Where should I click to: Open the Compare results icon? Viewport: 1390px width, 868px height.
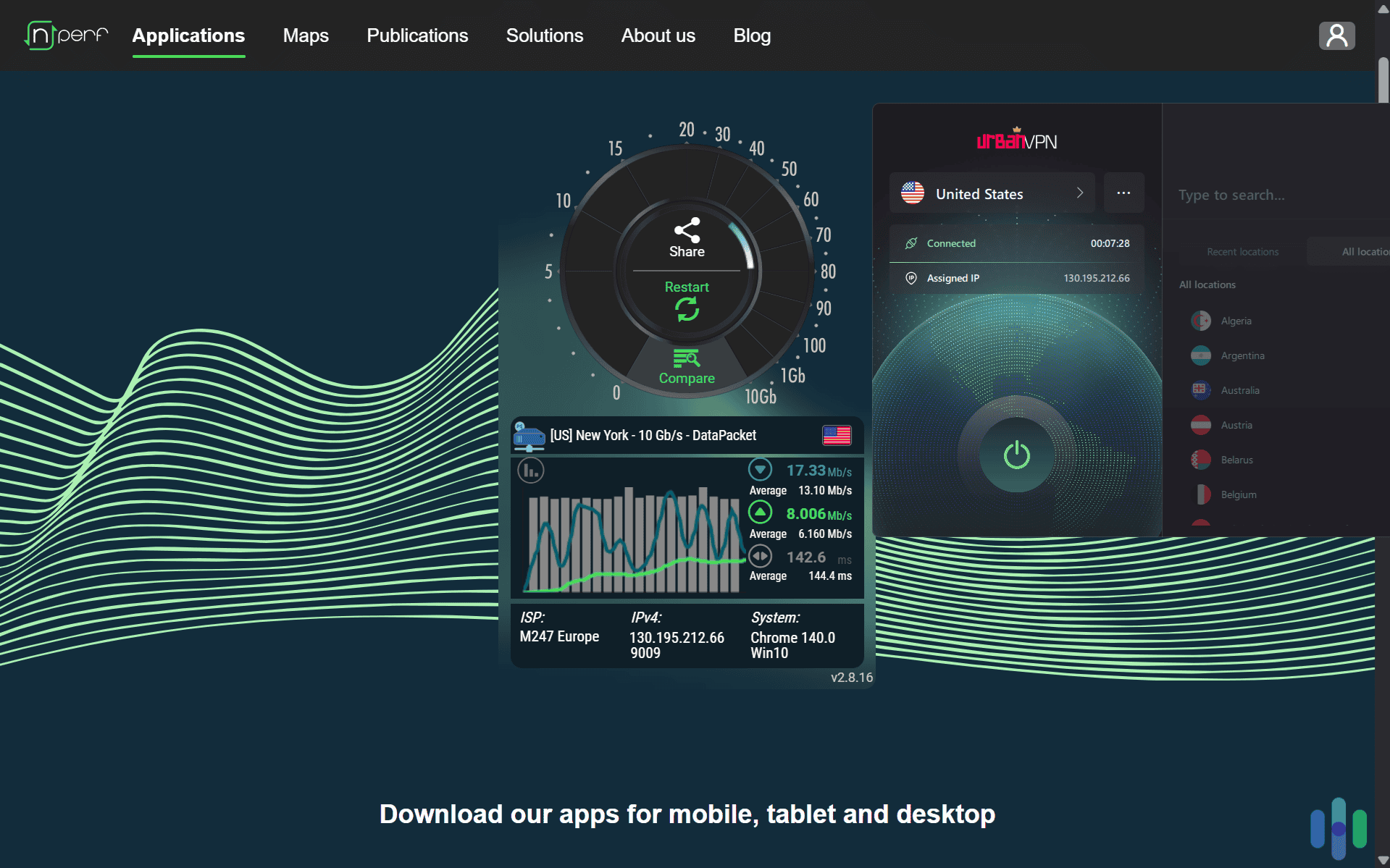686,358
